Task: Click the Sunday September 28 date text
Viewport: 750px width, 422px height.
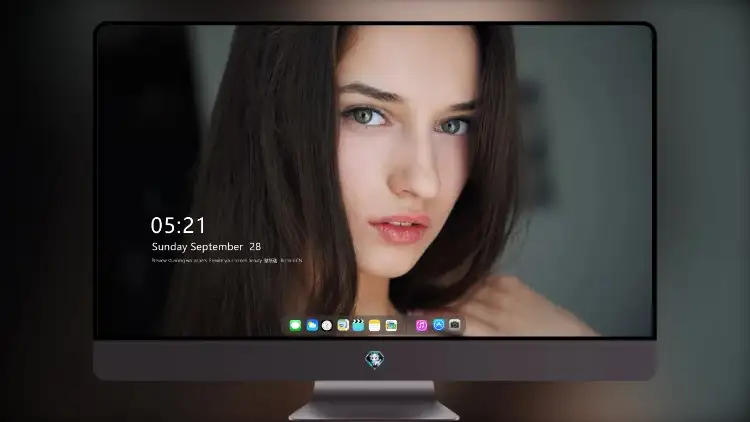Action: [206, 246]
